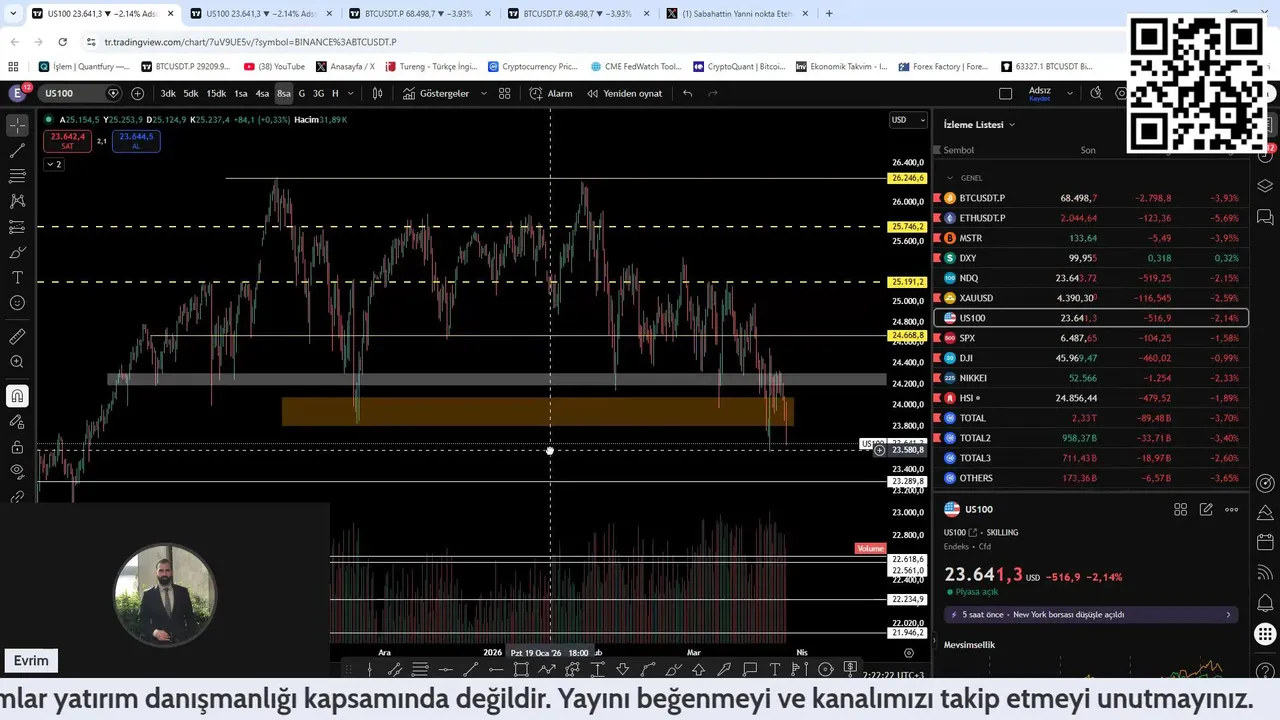Select XAUUSD in the watchlist

click(x=1090, y=298)
